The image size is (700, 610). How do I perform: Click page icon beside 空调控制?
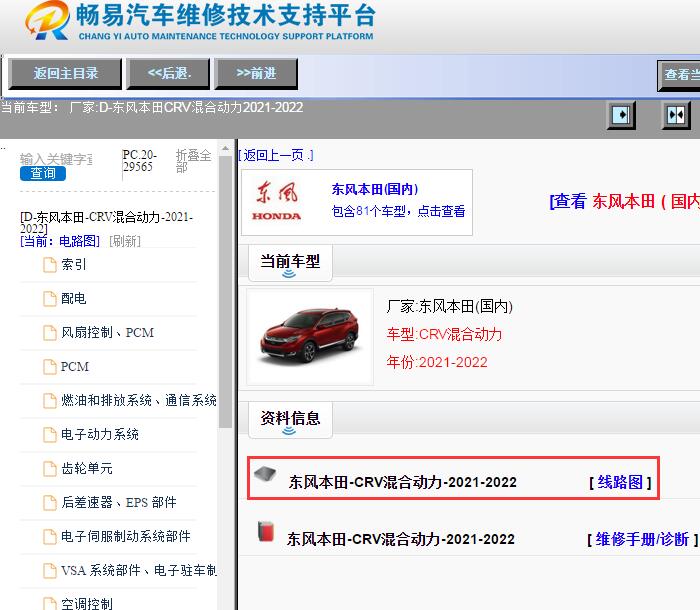(x=50, y=604)
